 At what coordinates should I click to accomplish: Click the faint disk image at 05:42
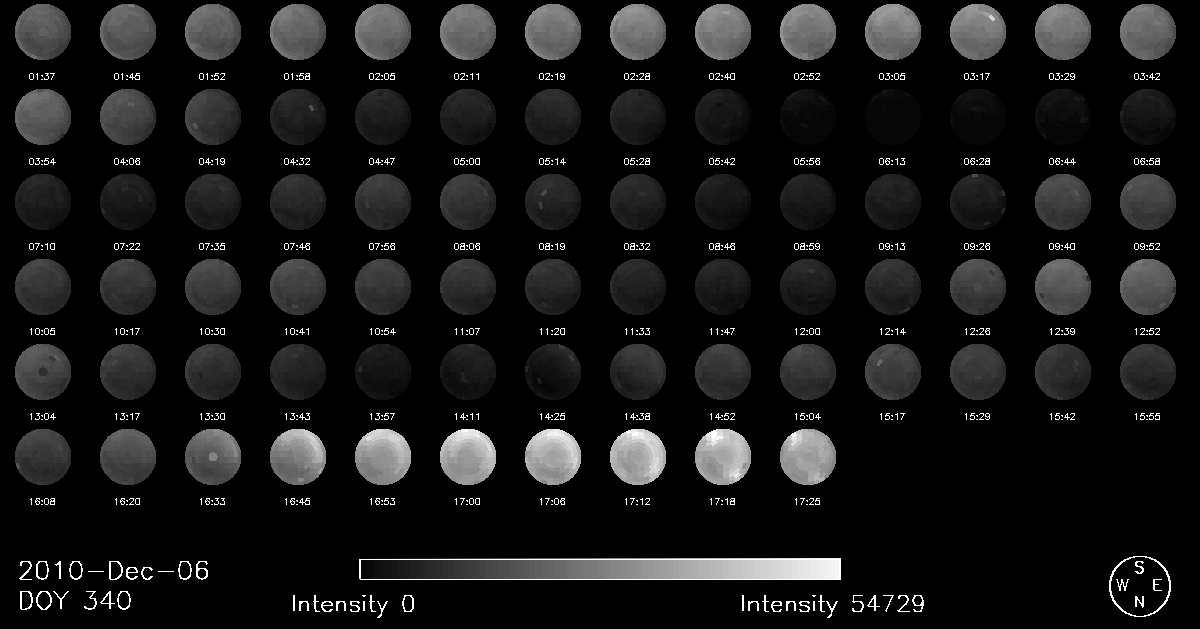tap(723, 116)
